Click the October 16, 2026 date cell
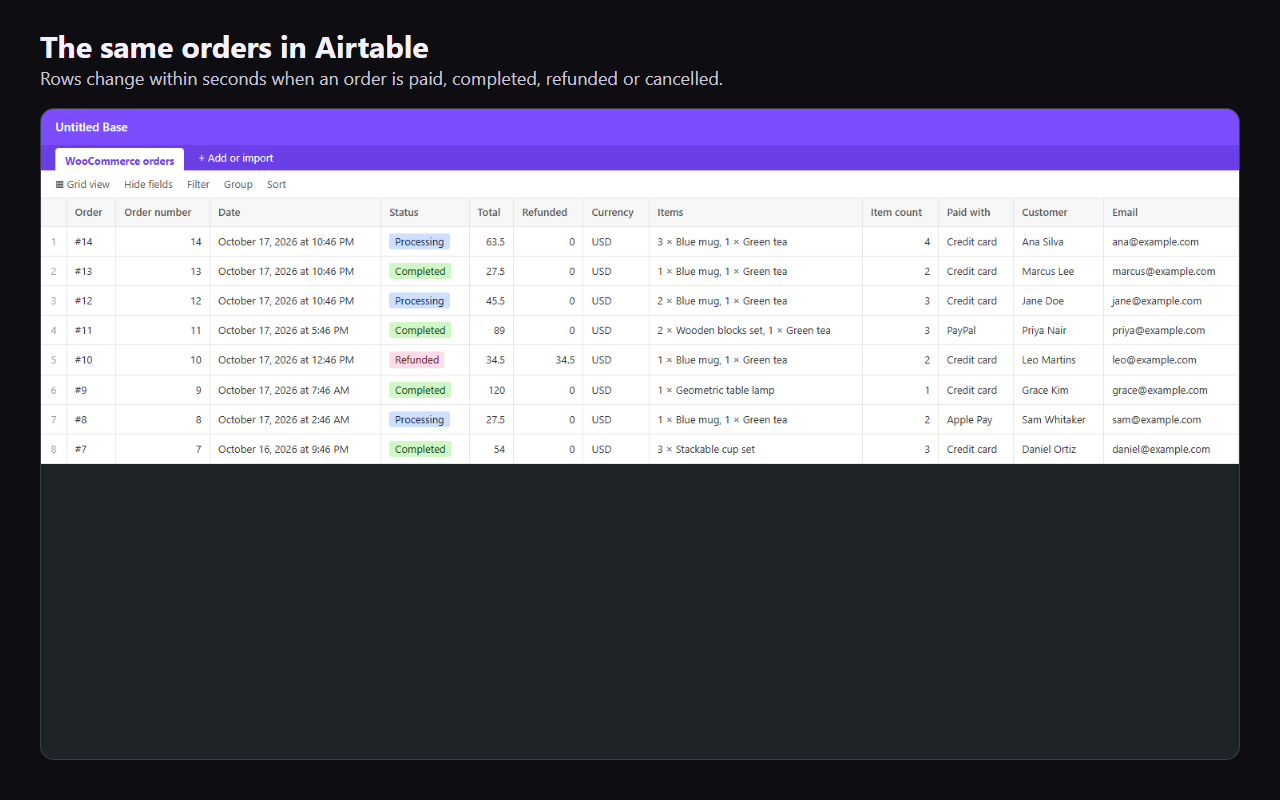This screenshot has width=1280, height=800. [x=295, y=449]
